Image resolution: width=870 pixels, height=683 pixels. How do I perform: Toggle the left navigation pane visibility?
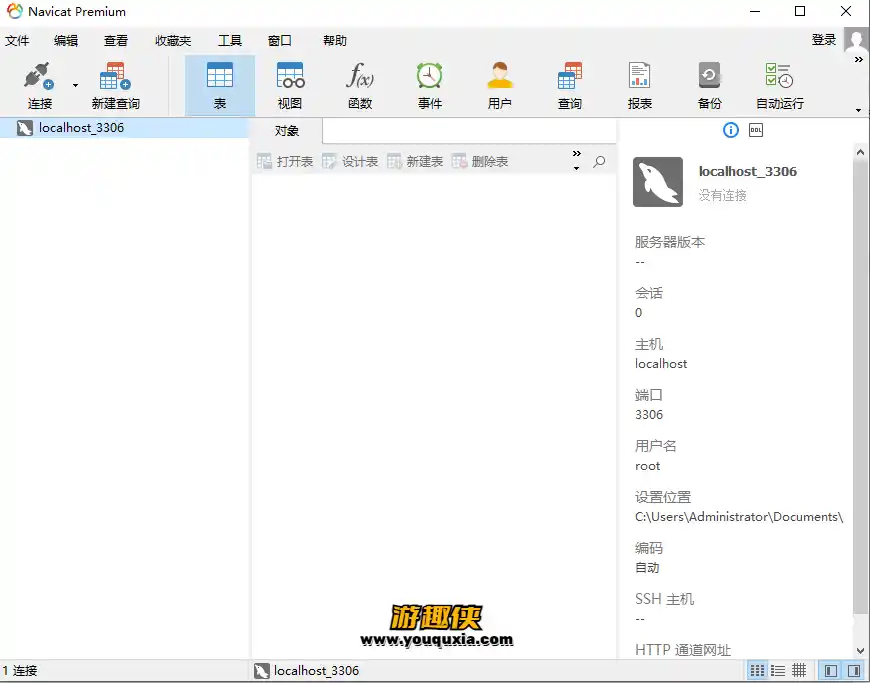(831, 671)
